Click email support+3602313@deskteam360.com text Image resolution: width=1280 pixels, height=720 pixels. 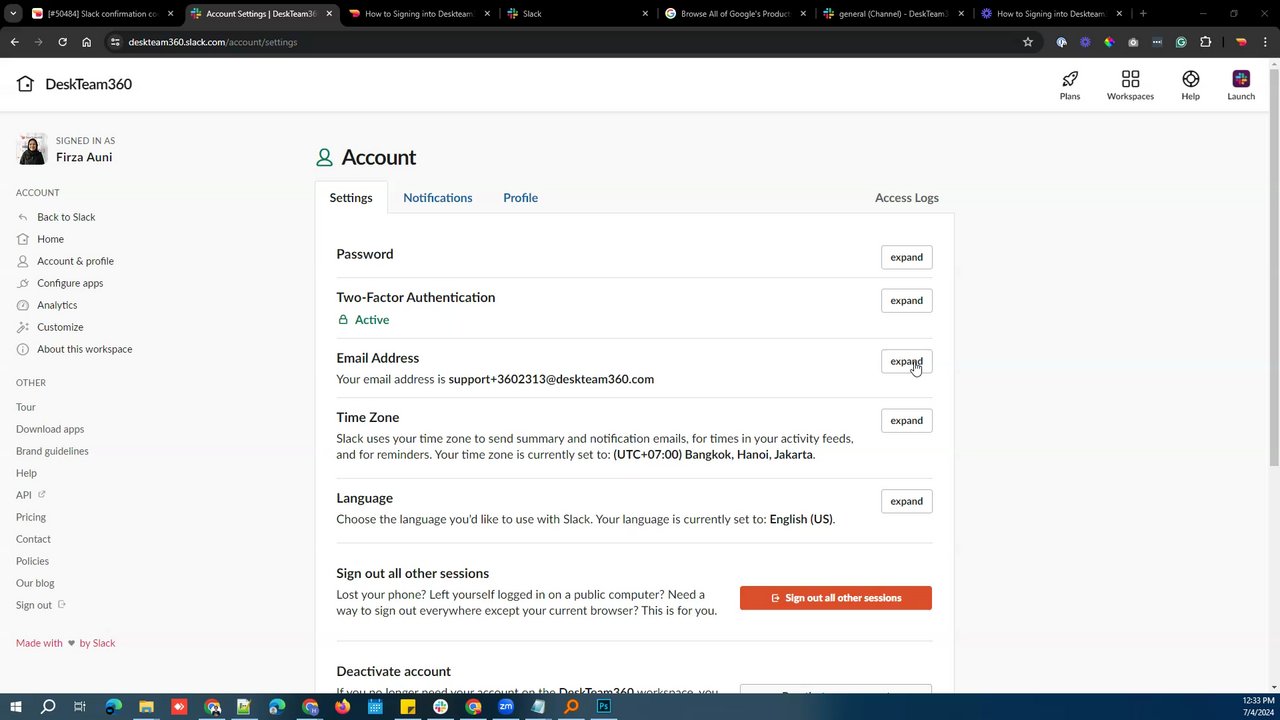(551, 379)
